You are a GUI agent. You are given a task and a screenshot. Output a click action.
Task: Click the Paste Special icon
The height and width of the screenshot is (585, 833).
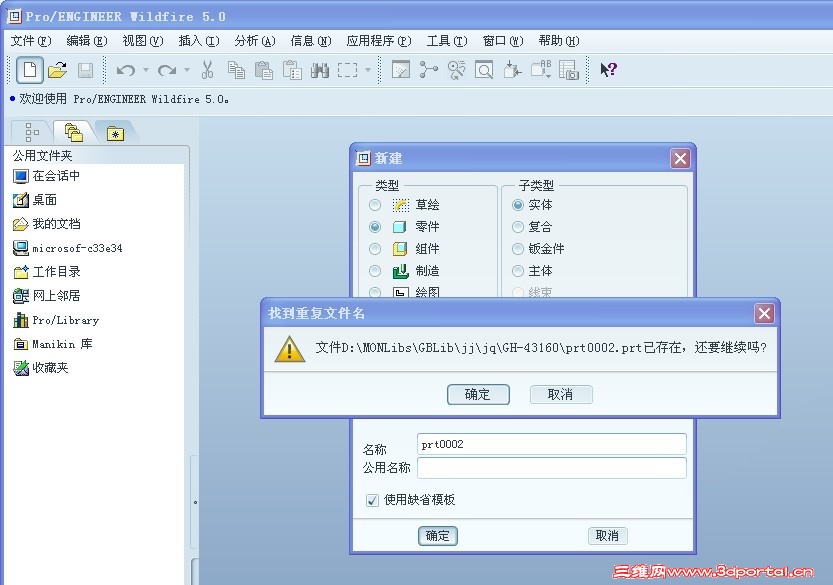(x=292, y=70)
